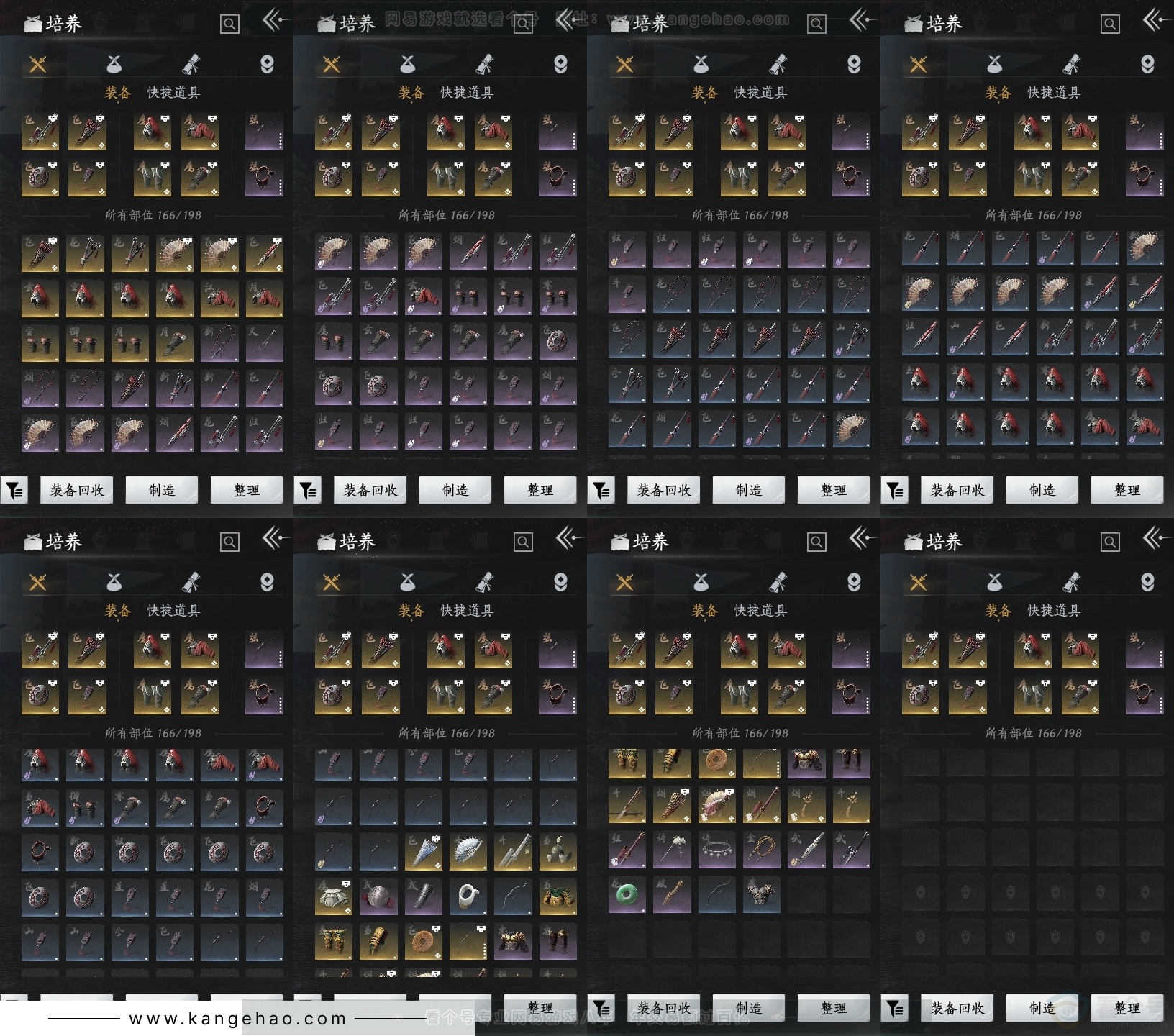Click 整理 in top-left panel
Image resolution: width=1174 pixels, height=1036 pixels.
coord(247,491)
